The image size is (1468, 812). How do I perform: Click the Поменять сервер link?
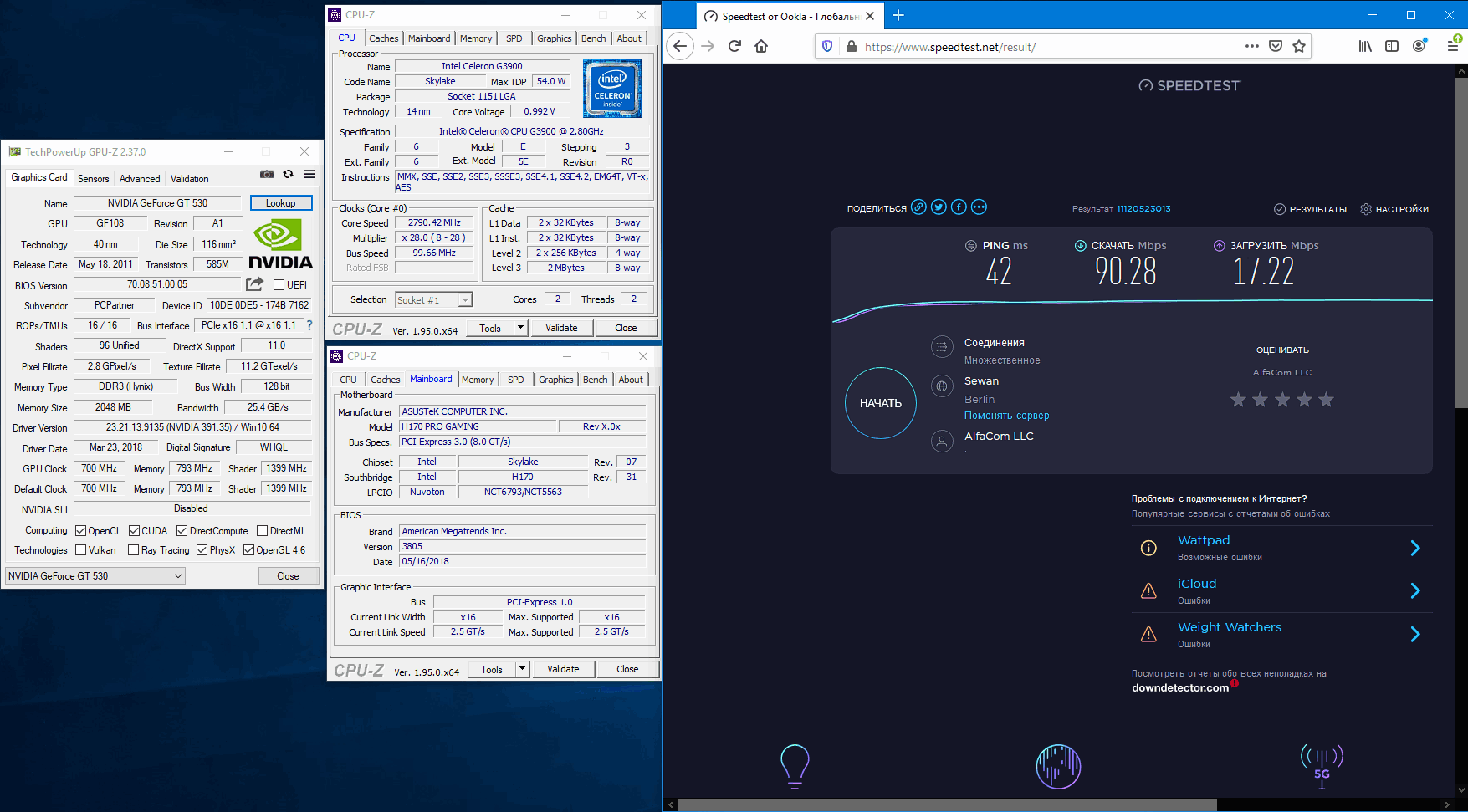(1007, 416)
